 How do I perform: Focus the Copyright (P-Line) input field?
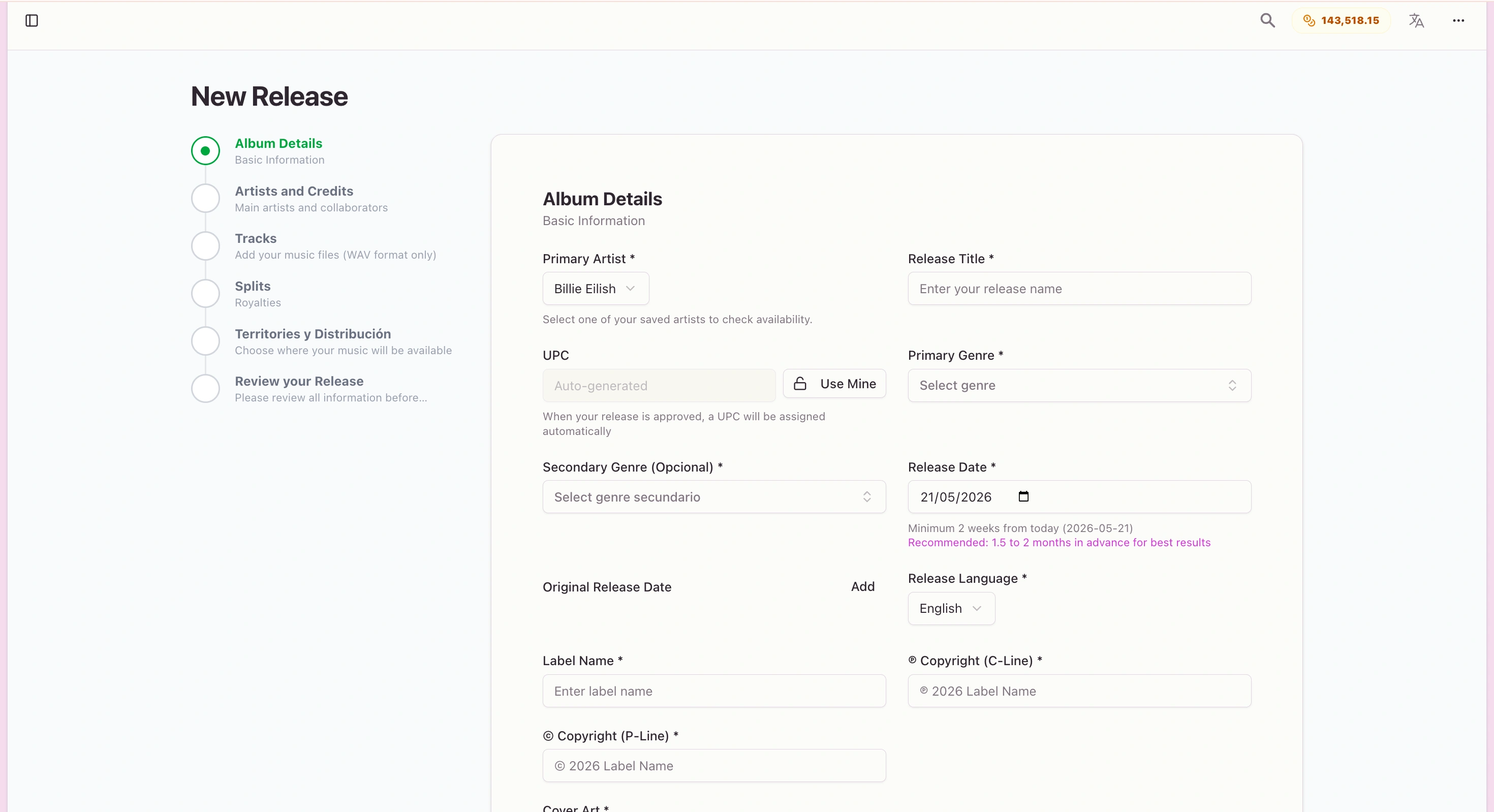[714, 766]
